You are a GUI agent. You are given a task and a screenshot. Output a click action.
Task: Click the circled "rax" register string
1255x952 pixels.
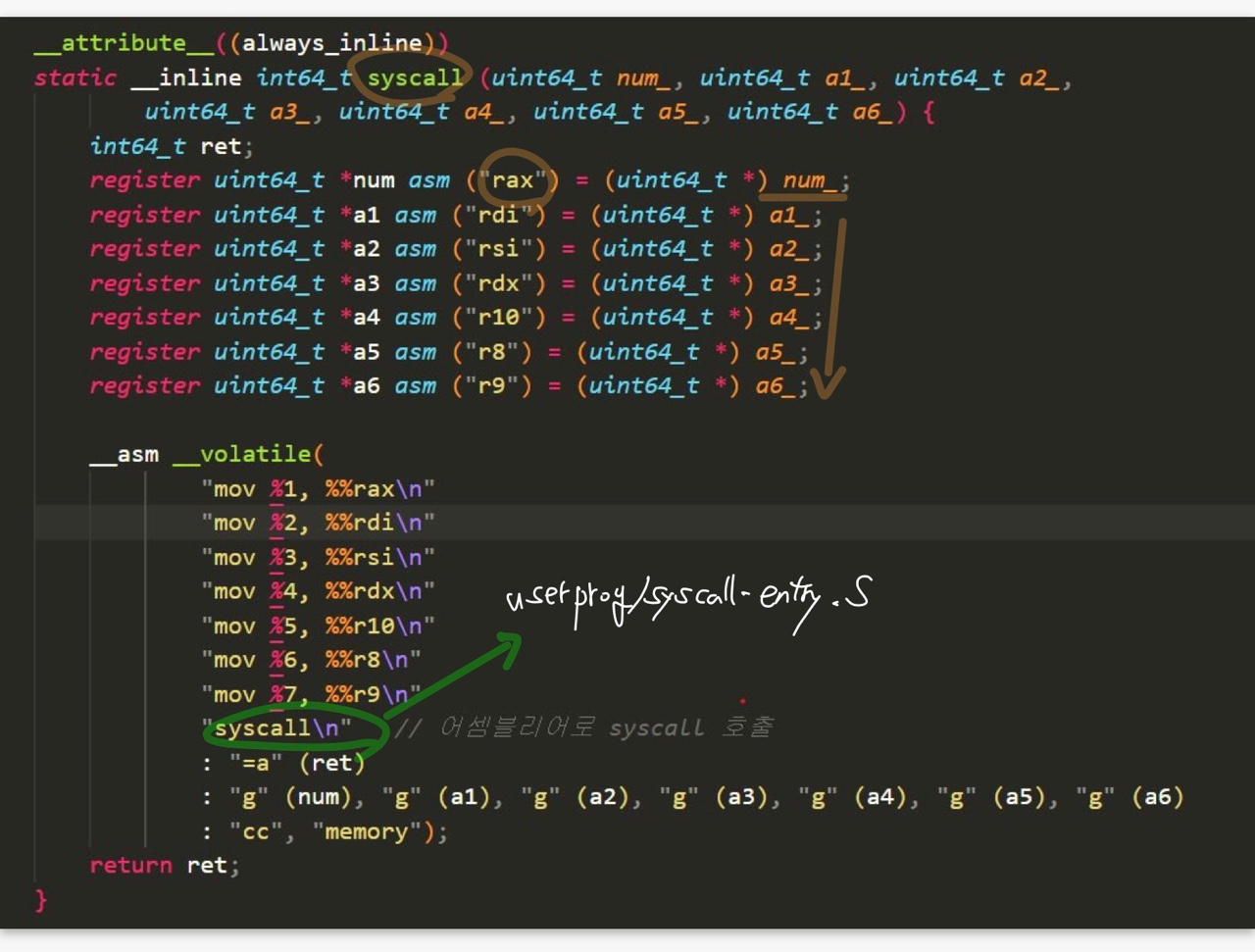[513, 180]
